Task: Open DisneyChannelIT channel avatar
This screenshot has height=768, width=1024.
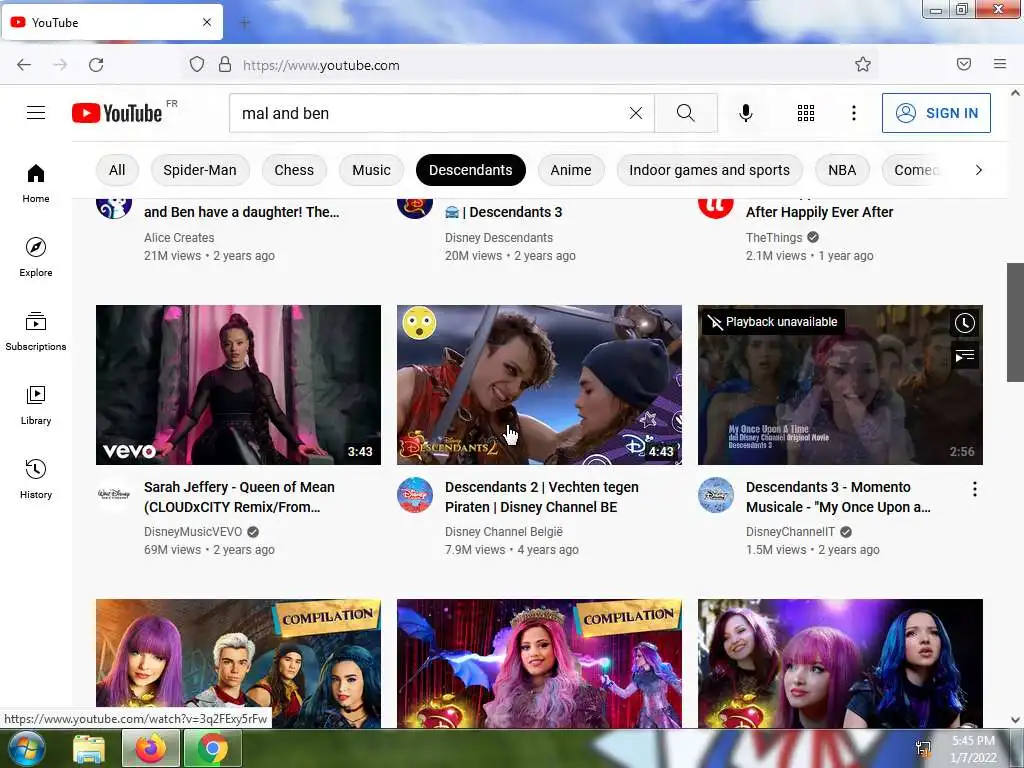Action: point(716,495)
